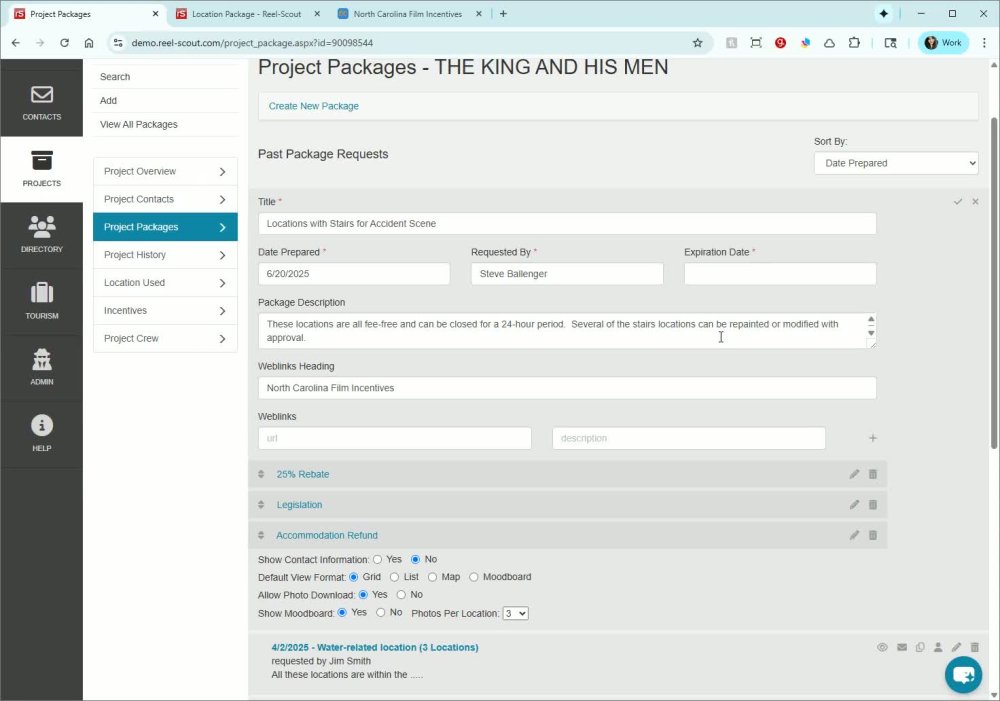Switch to North Carolina Film Incentives tab
Viewport: 1000px width, 701px height.
click(x=408, y=13)
